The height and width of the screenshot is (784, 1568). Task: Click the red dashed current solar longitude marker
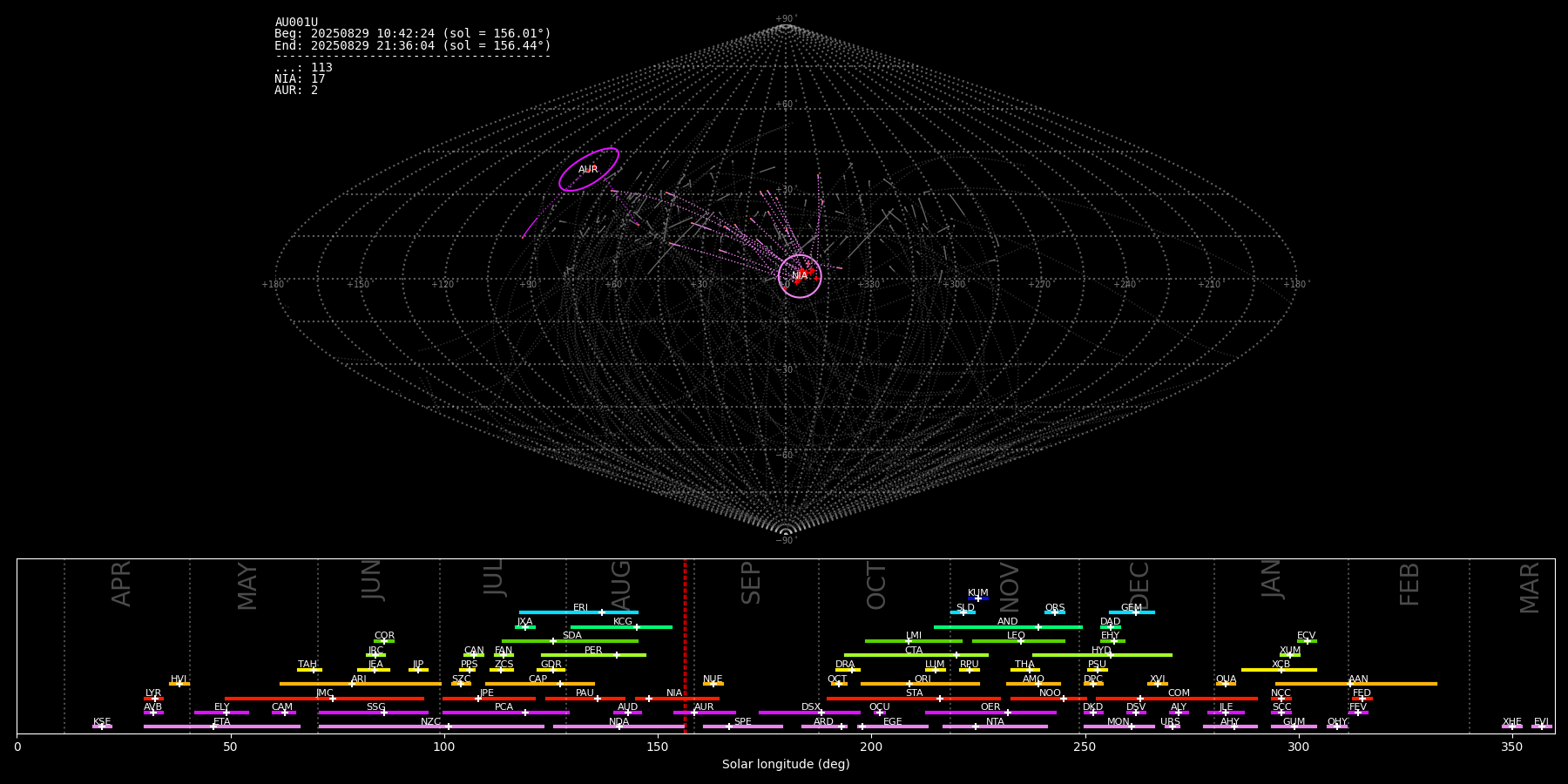tap(685, 645)
